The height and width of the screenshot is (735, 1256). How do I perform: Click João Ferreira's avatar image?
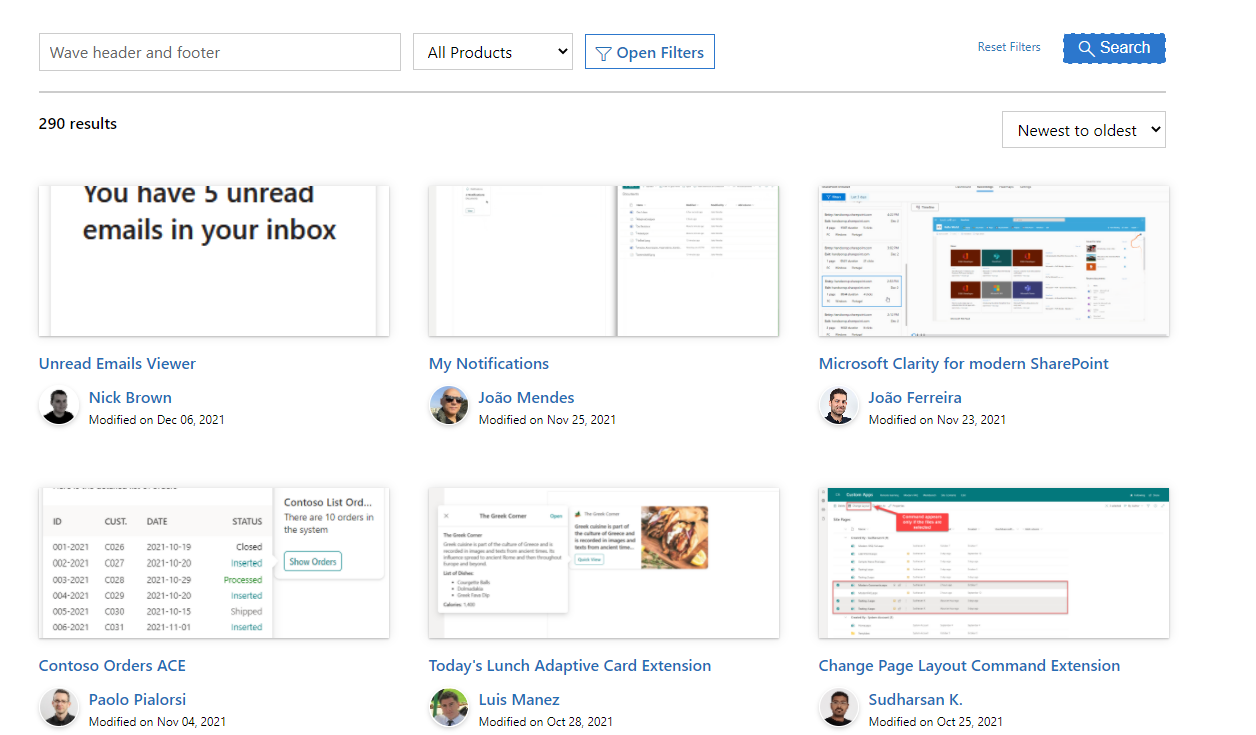point(839,406)
